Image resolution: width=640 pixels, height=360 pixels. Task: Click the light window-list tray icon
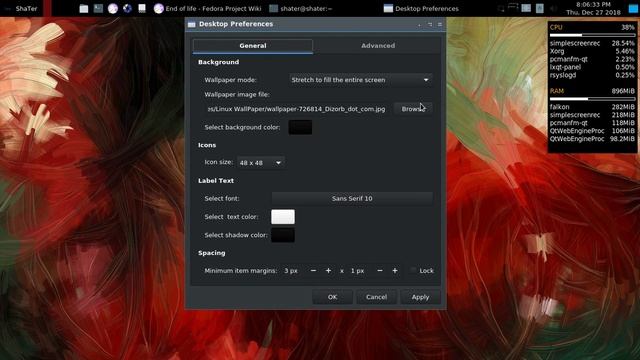[x=526, y=8]
